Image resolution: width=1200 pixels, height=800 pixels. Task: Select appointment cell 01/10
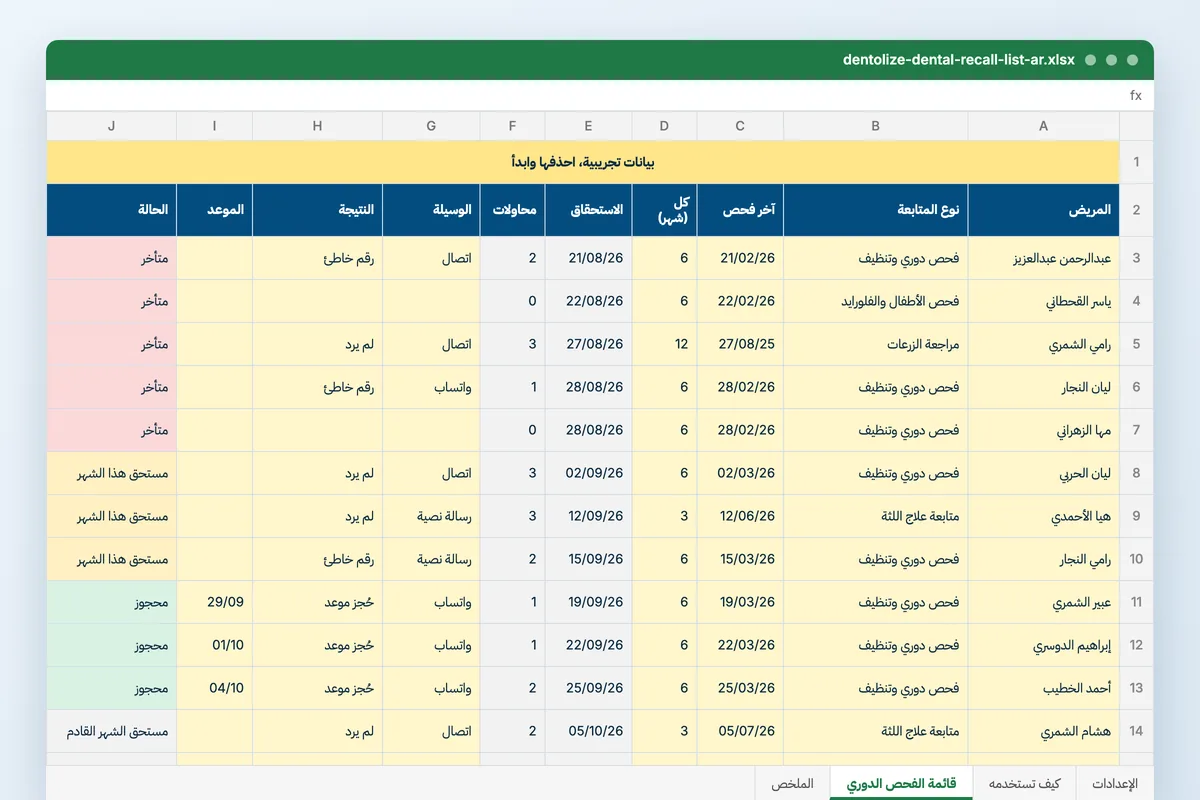[x=214, y=645]
